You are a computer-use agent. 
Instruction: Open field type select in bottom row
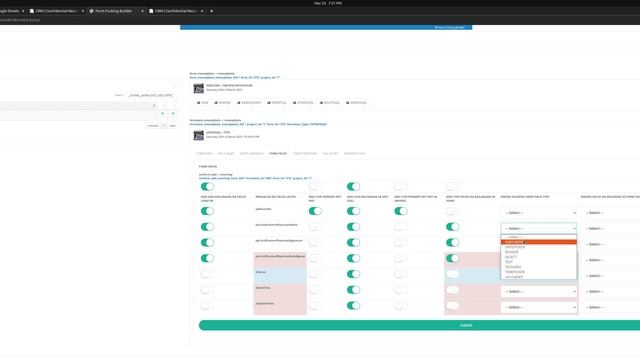(539, 307)
